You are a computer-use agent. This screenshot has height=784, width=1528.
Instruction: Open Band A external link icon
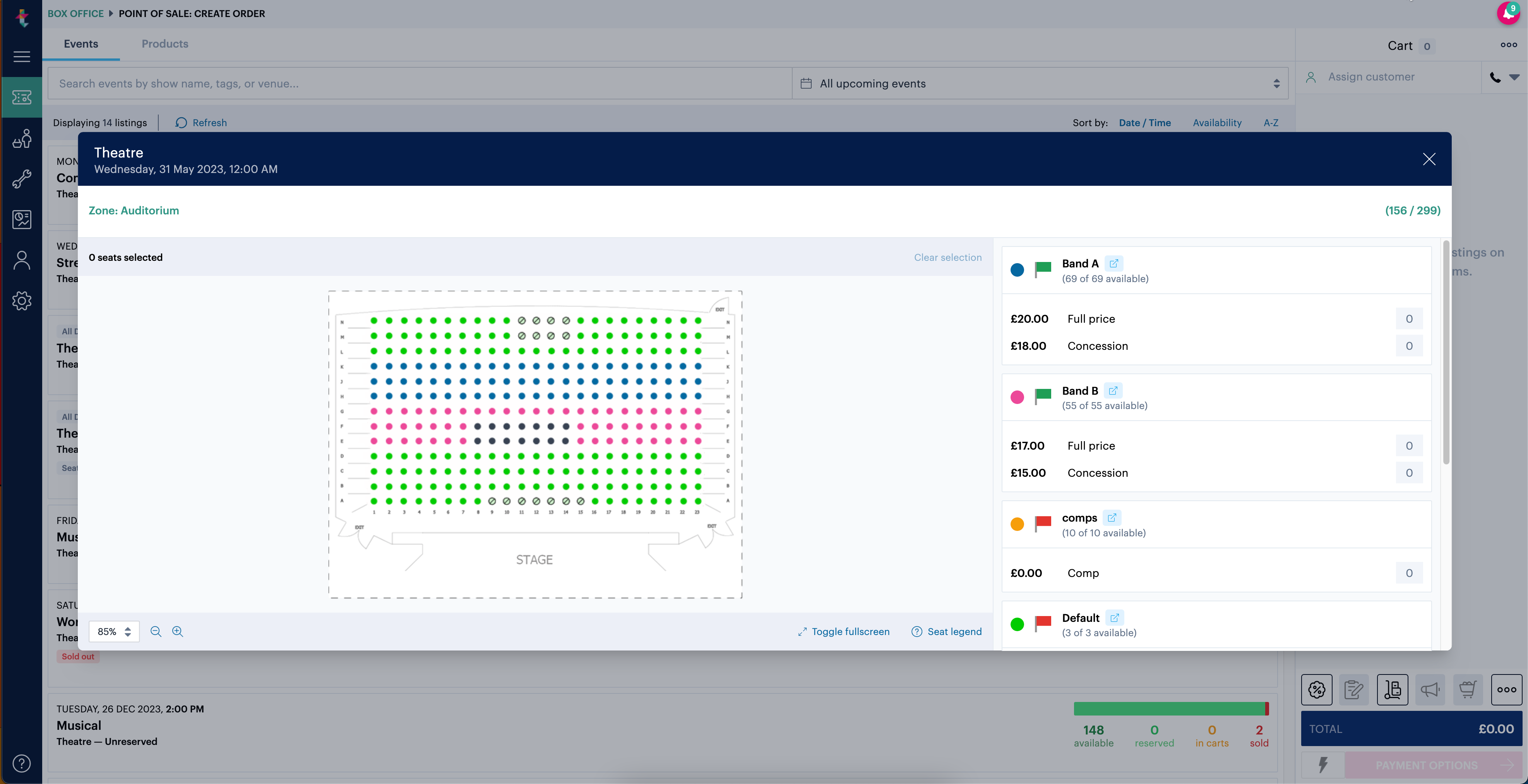pos(1114,263)
